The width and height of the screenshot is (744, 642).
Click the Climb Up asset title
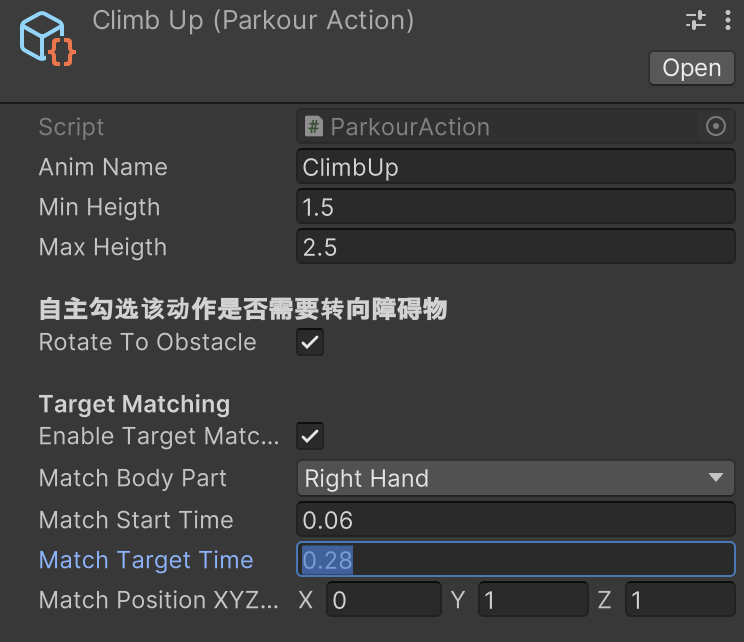point(253,20)
